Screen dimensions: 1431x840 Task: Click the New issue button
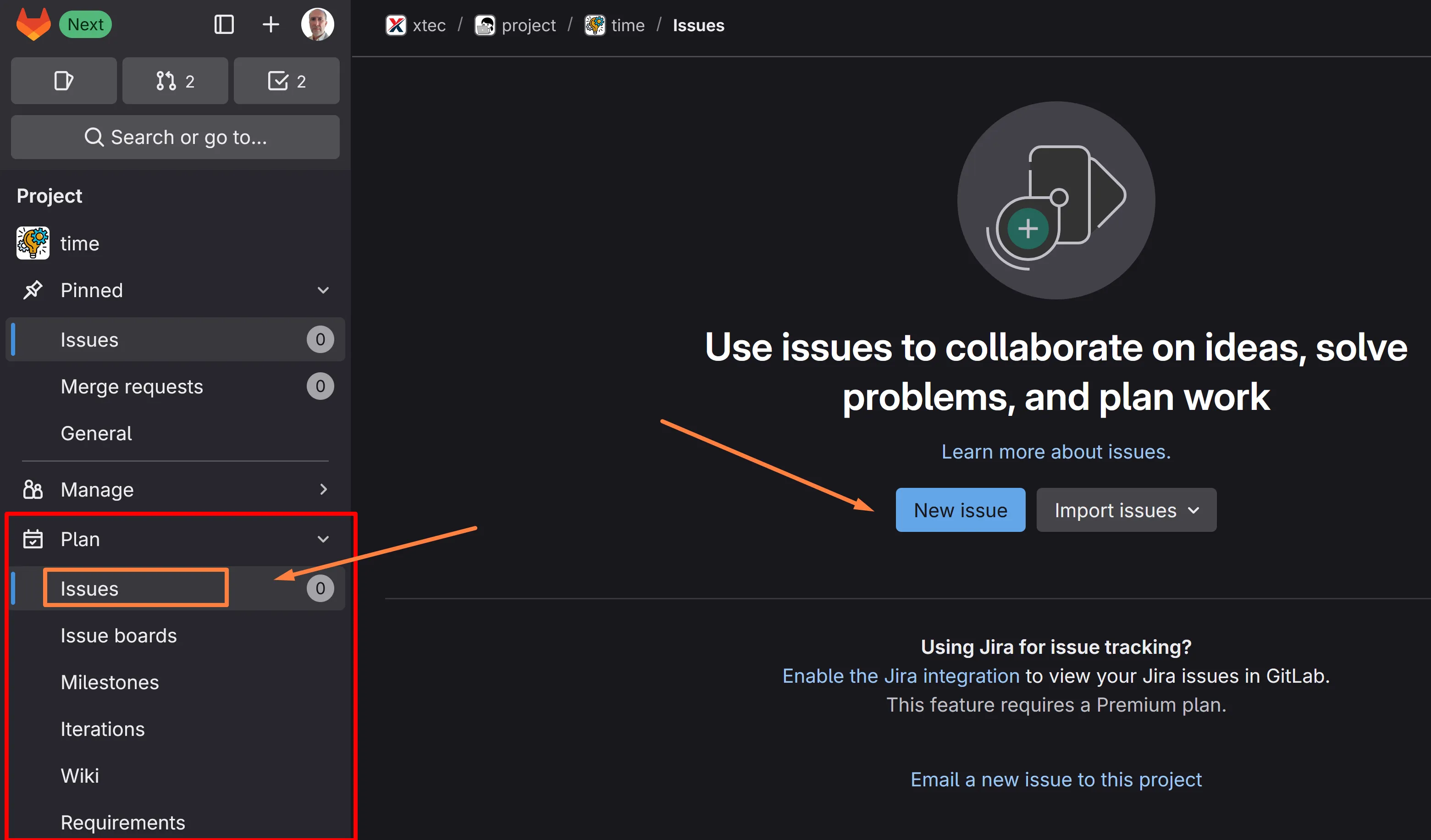pyautogui.click(x=960, y=510)
